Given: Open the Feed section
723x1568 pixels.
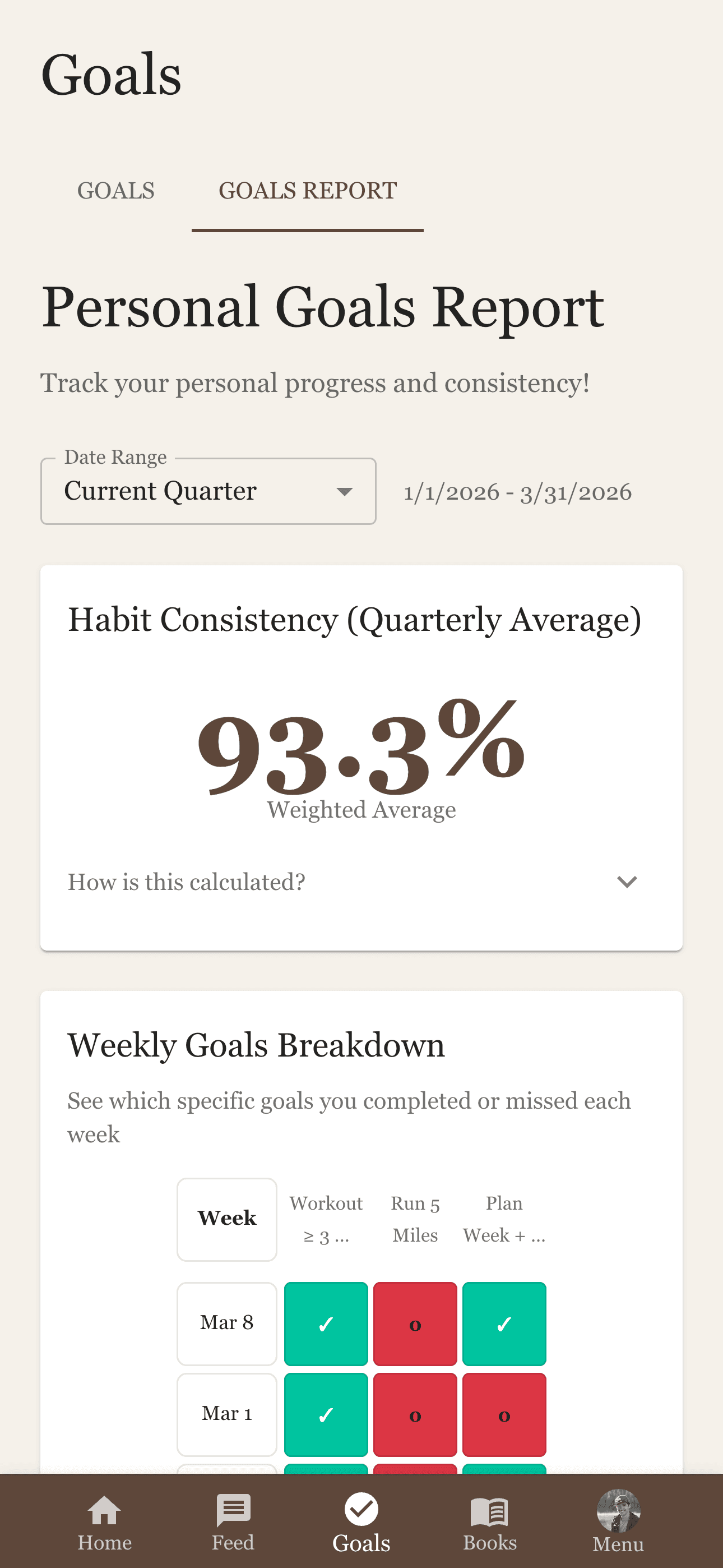Looking at the screenshot, I should [x=233, y=1516].
